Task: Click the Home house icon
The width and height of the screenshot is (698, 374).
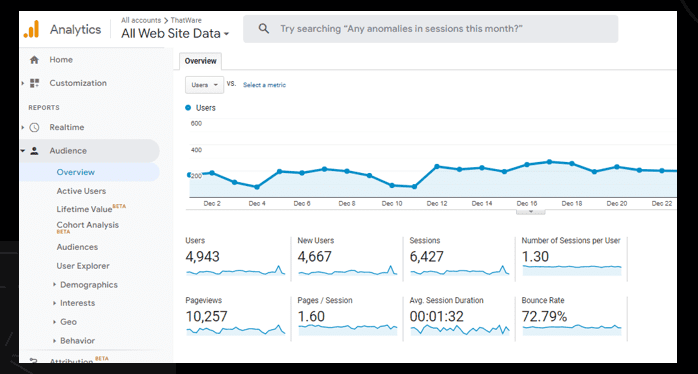Action: point(34,60)
